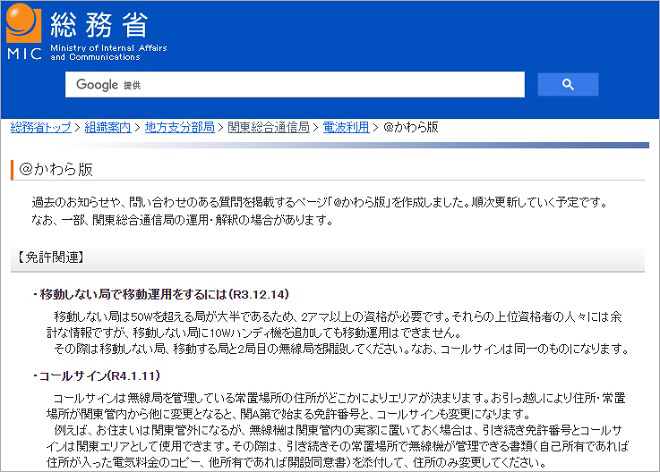Click the line starting コールサインは無線局を管理

[x=339, y=398]
